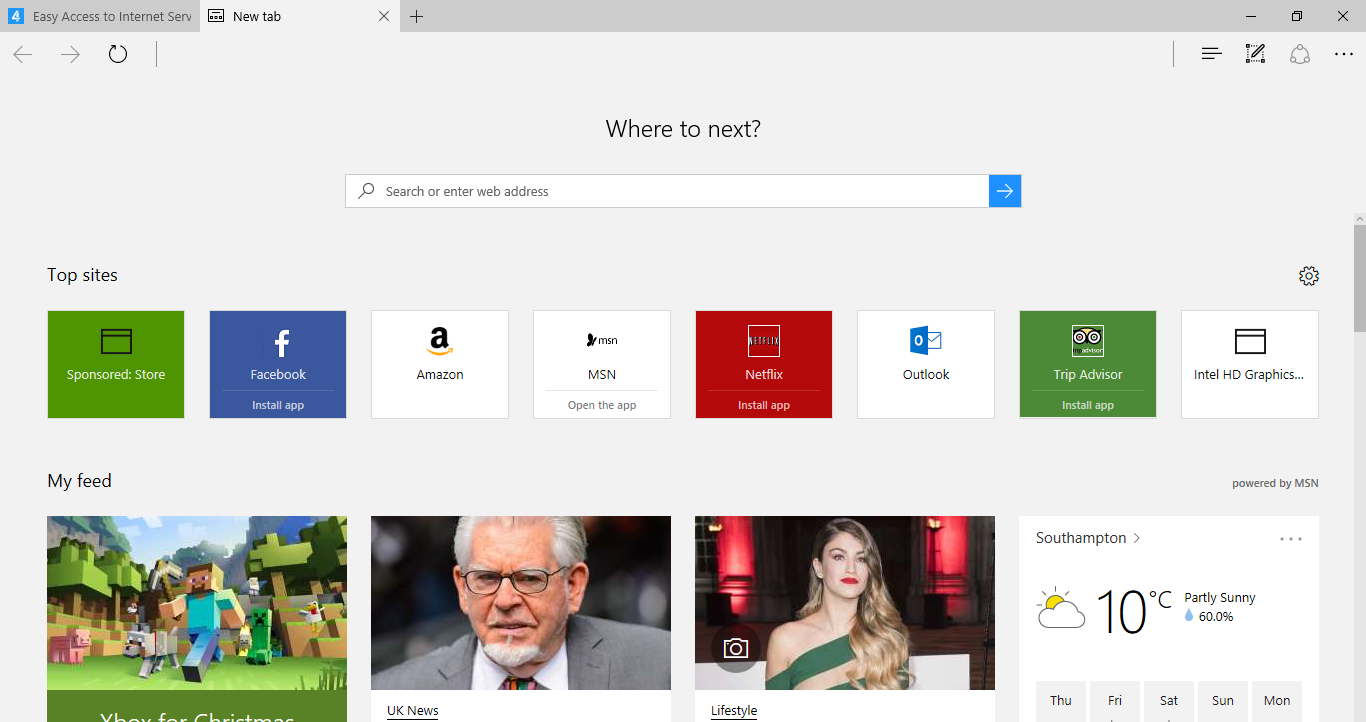Click the scrollbar up arrow
This screenshot has height=722, width=1366.
coord(1359,218)
